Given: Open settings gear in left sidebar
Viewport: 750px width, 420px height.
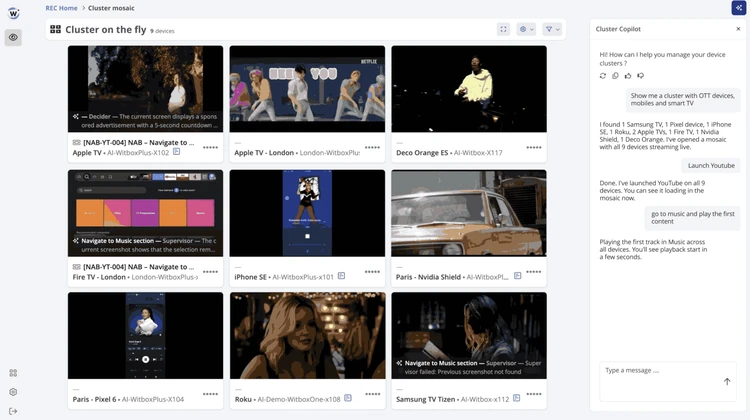Looking at the screenshot, I should pyautogui.click(x=13, y=392).
